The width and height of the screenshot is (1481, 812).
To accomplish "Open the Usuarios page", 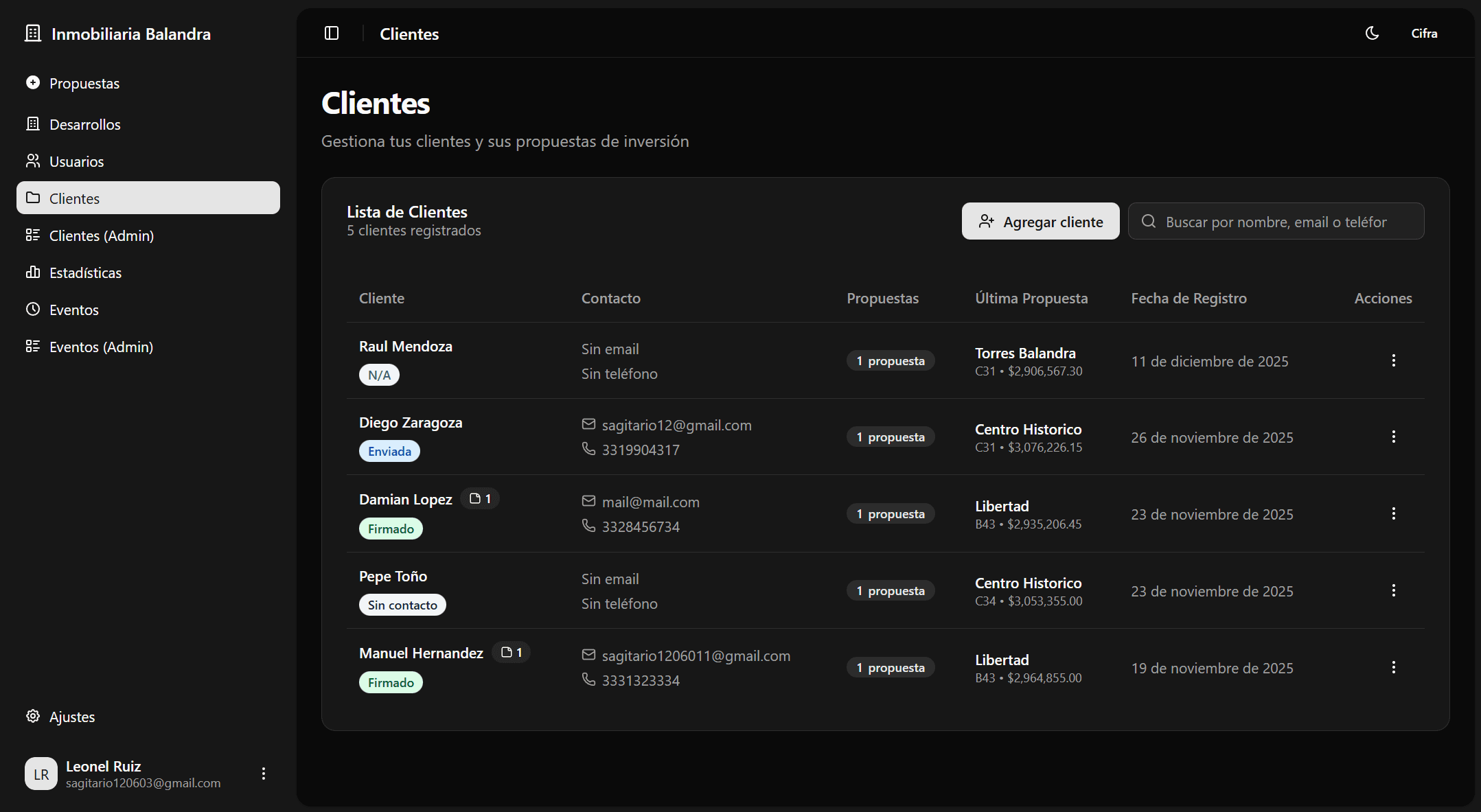I will (x=77, y=162).
